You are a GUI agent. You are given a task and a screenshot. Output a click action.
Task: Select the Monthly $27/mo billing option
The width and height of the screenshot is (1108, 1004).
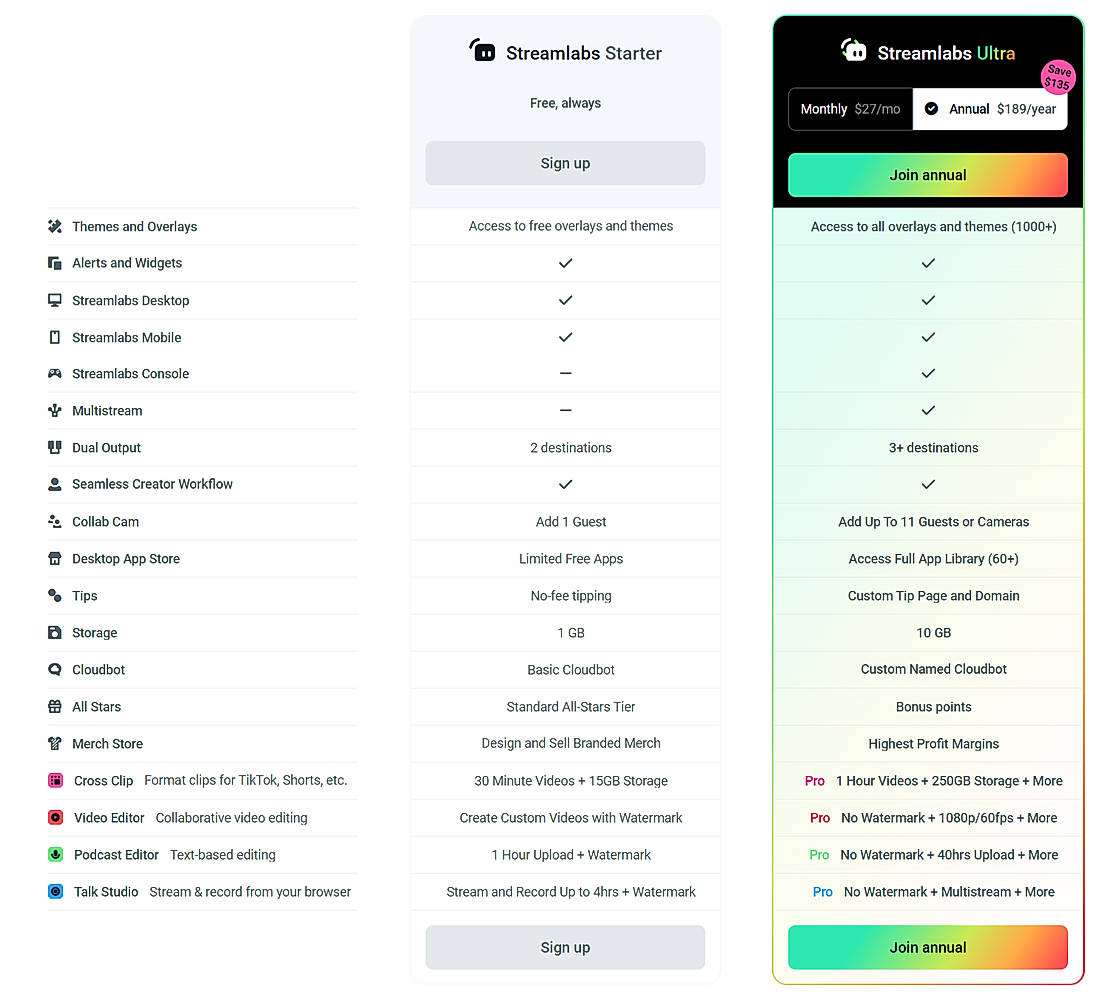pos(850,109)
